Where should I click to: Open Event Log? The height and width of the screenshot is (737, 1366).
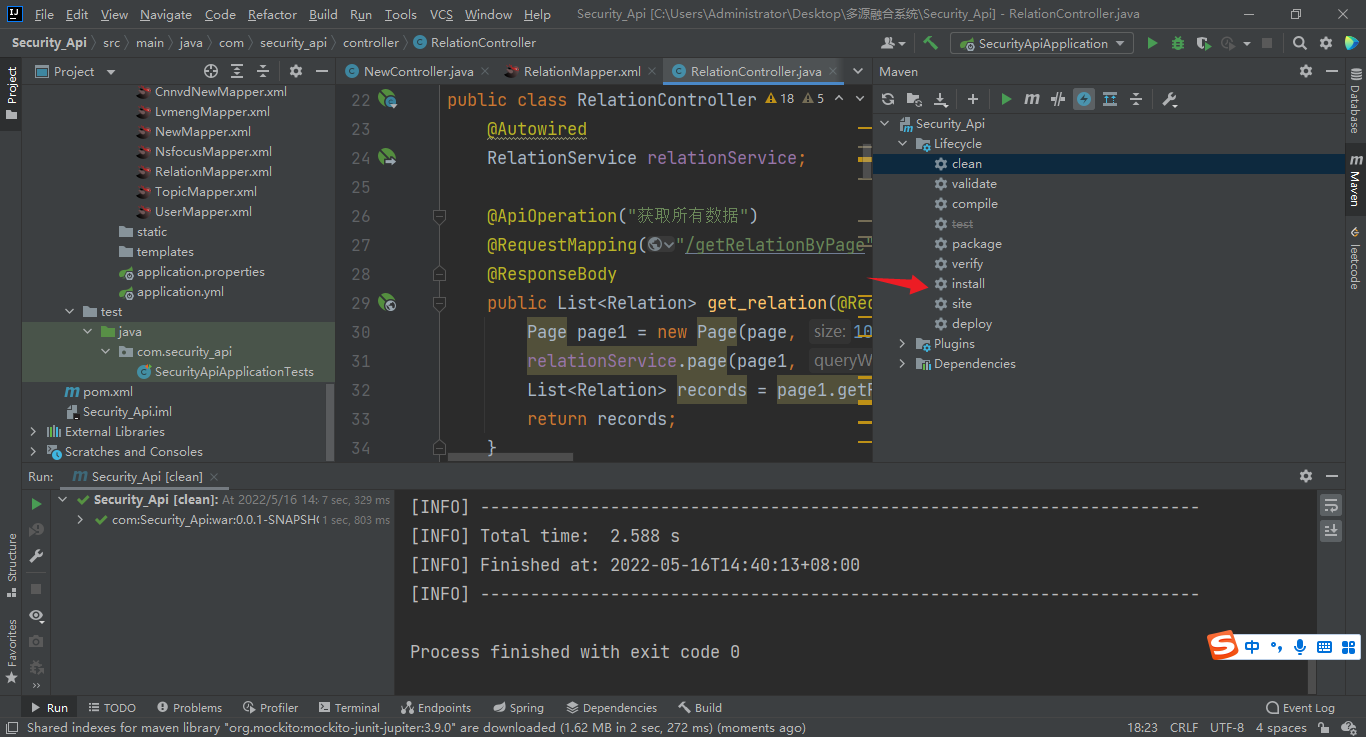(x=1300, y=708)
